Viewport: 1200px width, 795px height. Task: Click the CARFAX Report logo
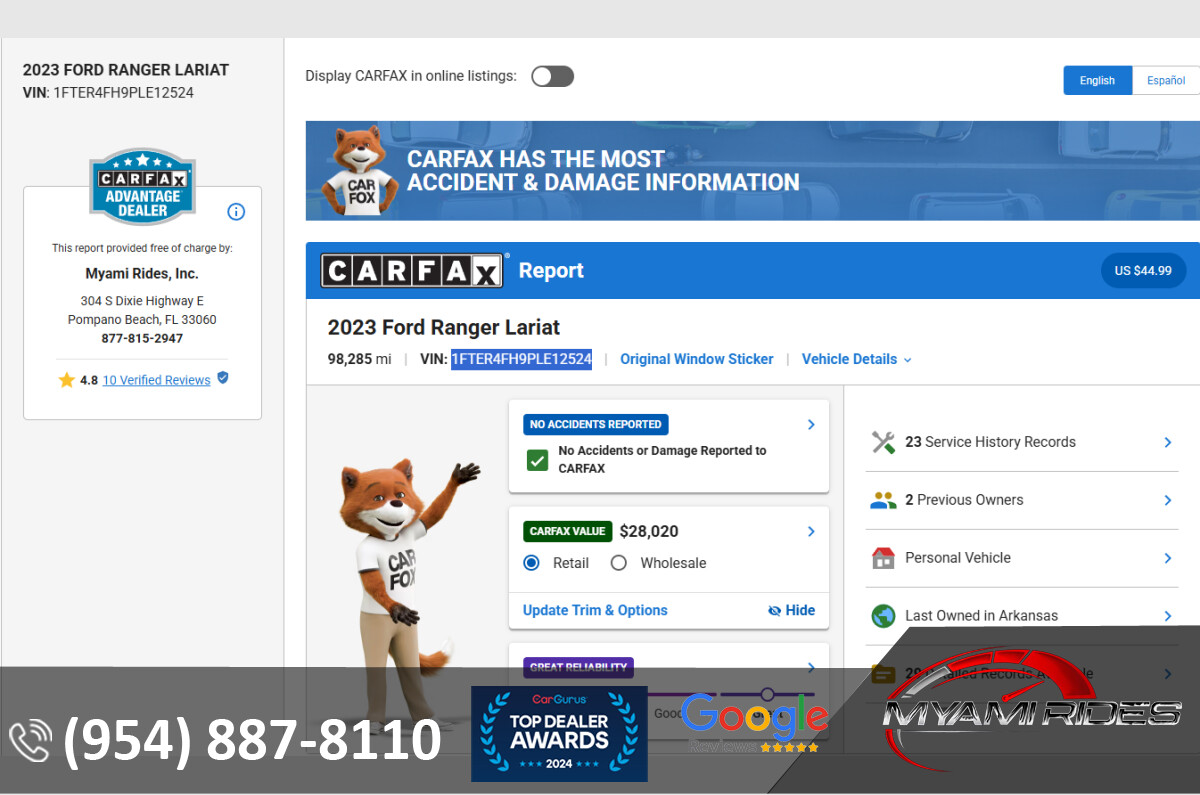click(411, 271)
